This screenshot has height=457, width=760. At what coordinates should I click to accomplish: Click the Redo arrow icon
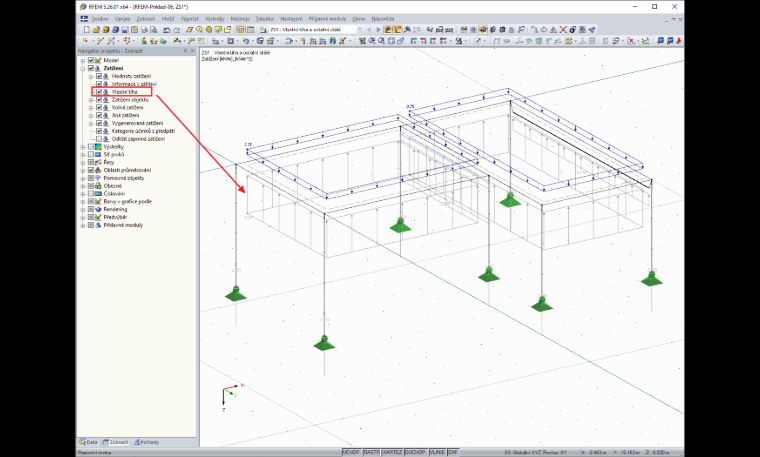[x=177, y=30]
